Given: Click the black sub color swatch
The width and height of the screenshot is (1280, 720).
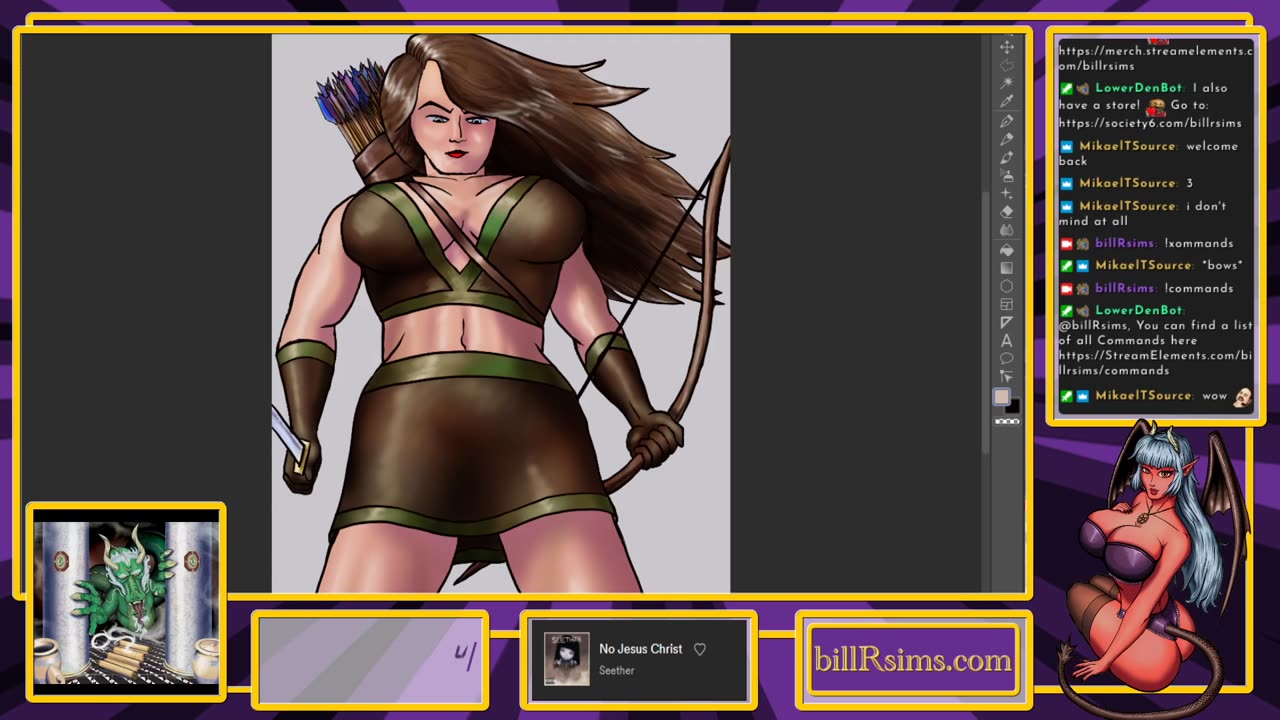Looking at the screenshot, I should 1012,406.
